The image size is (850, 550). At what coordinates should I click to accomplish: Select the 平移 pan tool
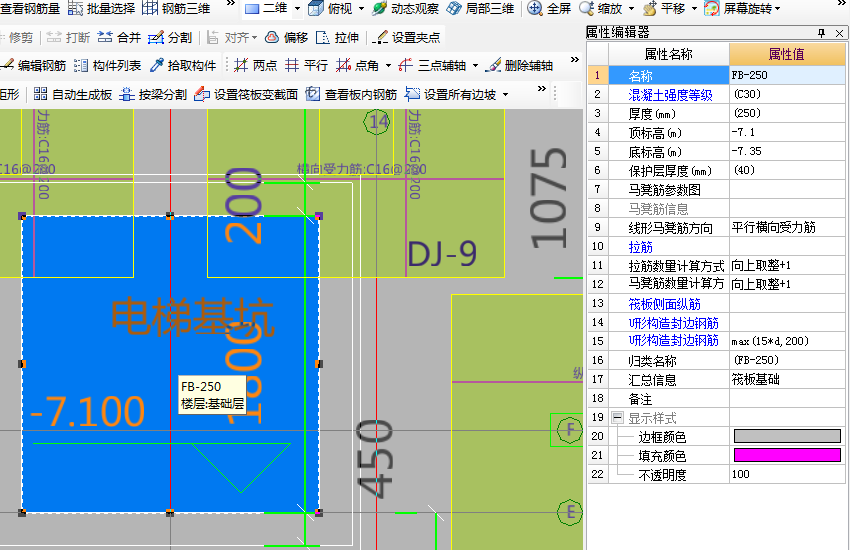click(664, 8)
